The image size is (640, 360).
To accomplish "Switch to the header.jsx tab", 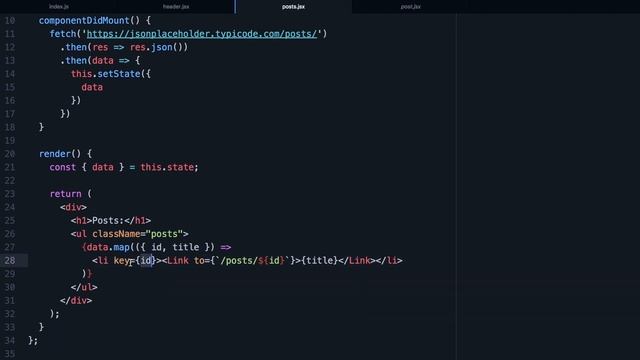I will pyautogui.click(x=176, y=7).
